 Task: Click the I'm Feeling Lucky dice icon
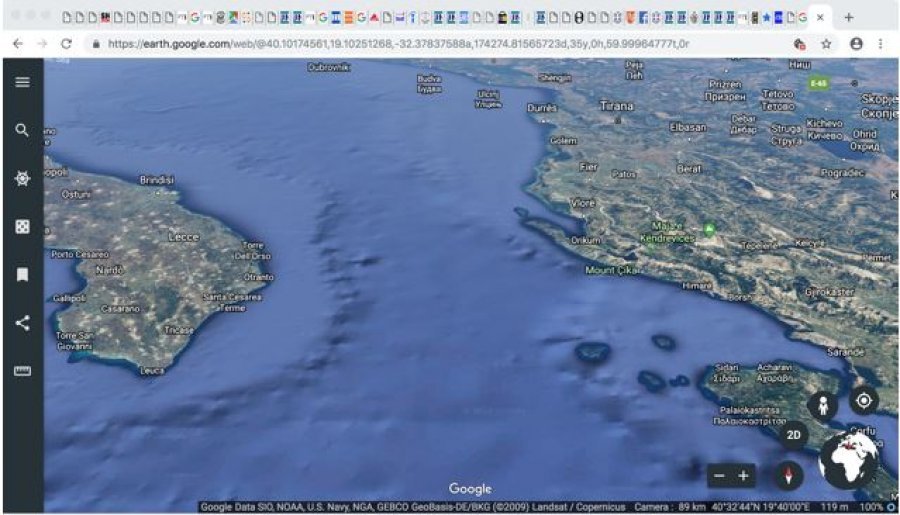(22, 227)
